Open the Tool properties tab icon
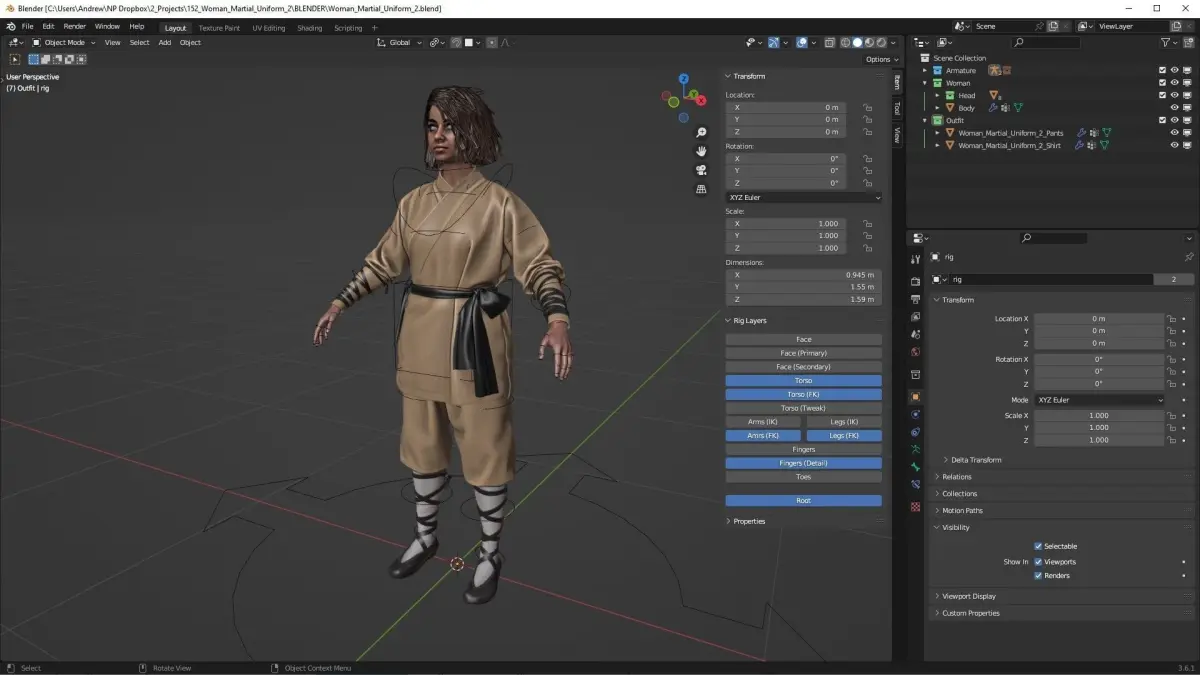This screenshot has width=1200, height=675. (x=915, y=258)
